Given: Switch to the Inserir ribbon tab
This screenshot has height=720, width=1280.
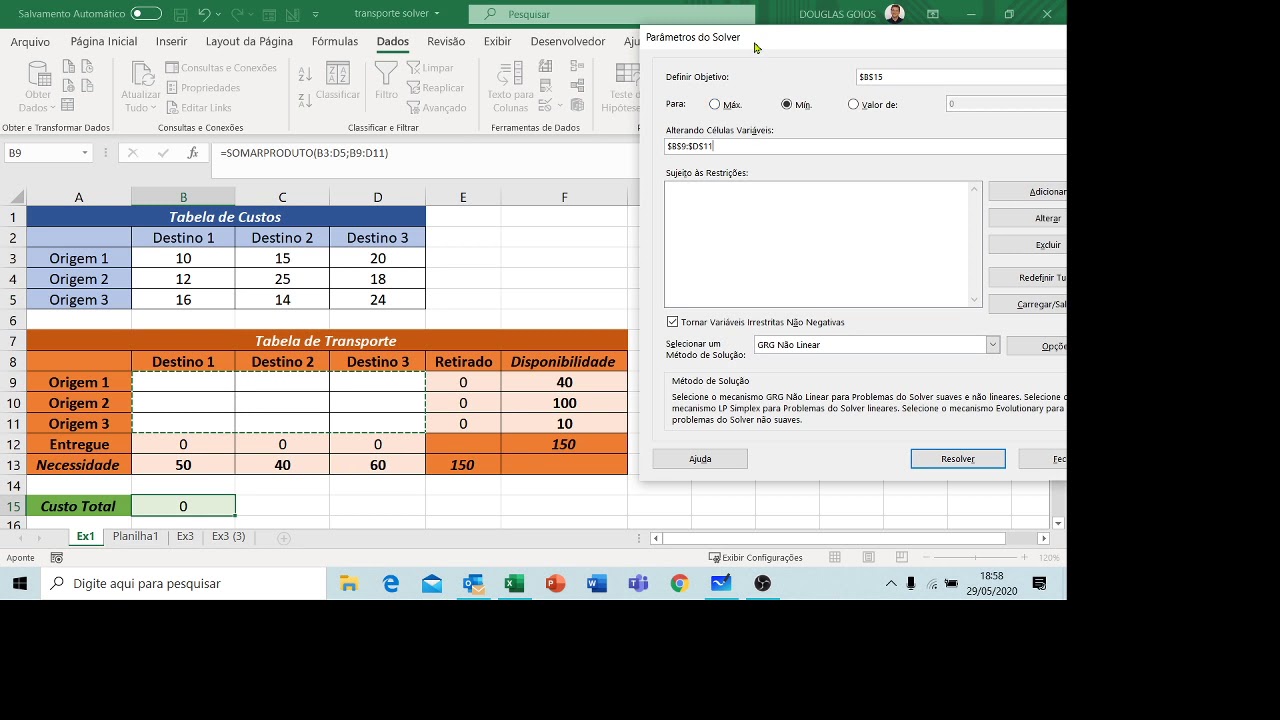Looking at the screenshot, I should coord(171,42).
